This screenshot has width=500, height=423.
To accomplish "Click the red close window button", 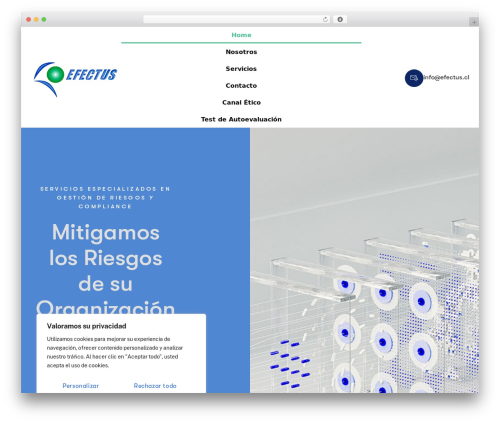I will pos(29,19).
